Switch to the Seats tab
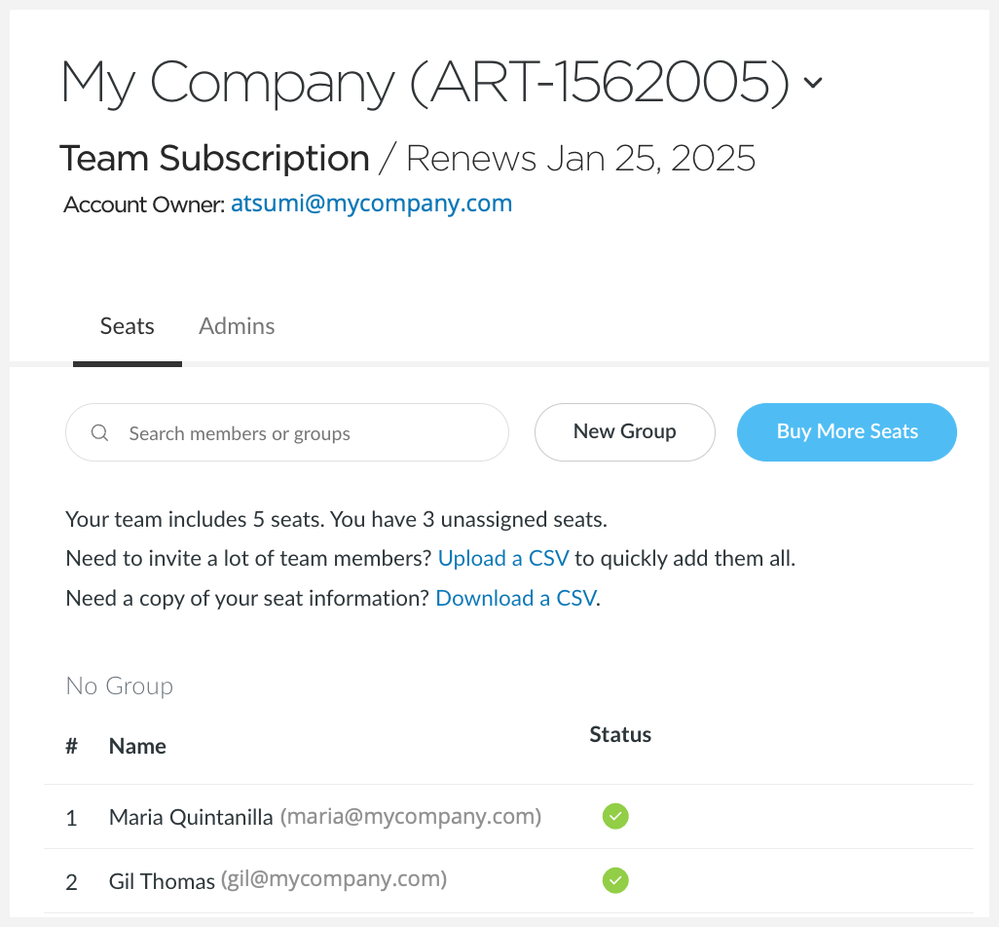This screenshot has height=927, width=999. (127, 326)
